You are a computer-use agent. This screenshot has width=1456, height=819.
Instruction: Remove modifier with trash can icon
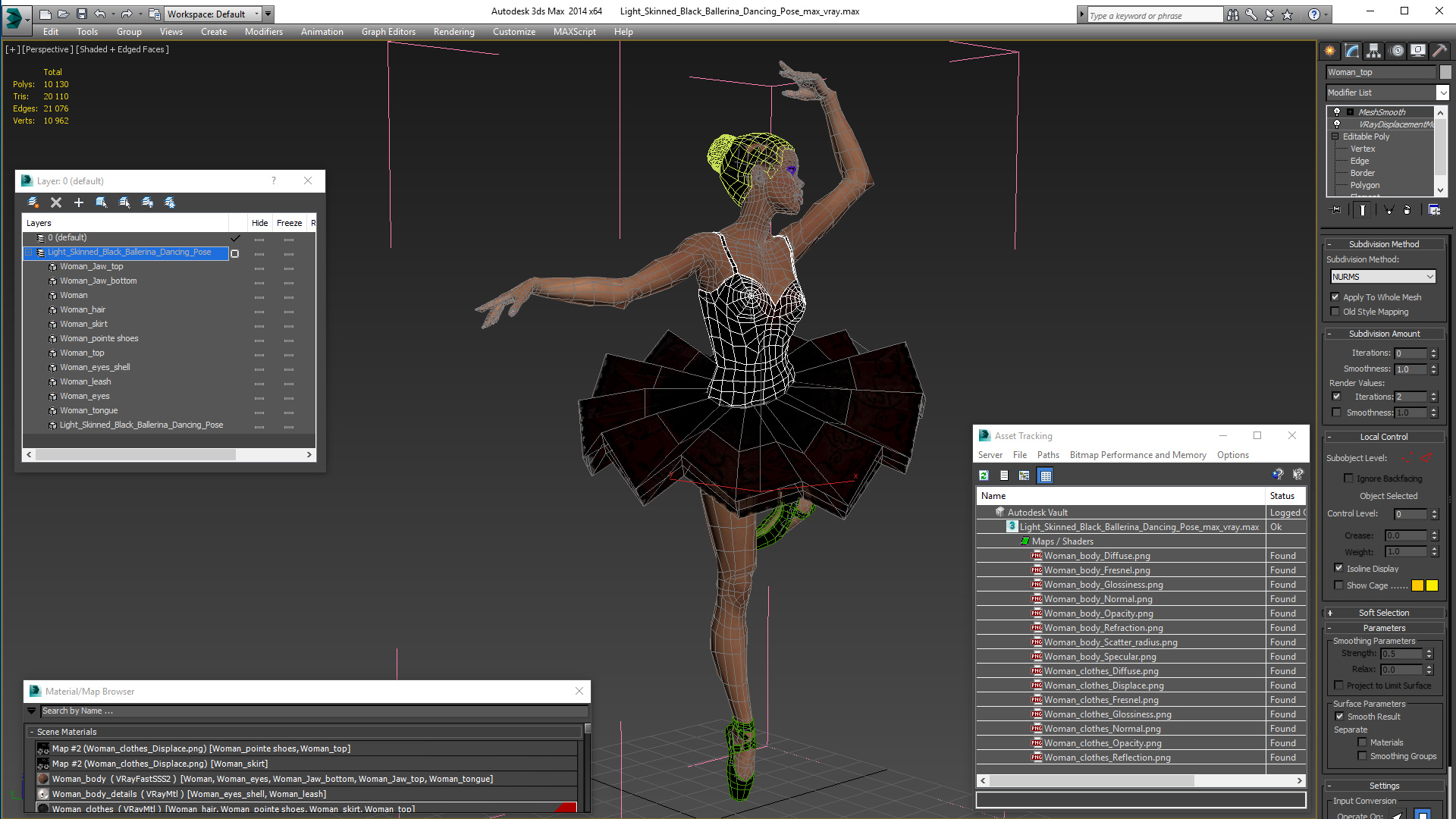click(1407, 210)
